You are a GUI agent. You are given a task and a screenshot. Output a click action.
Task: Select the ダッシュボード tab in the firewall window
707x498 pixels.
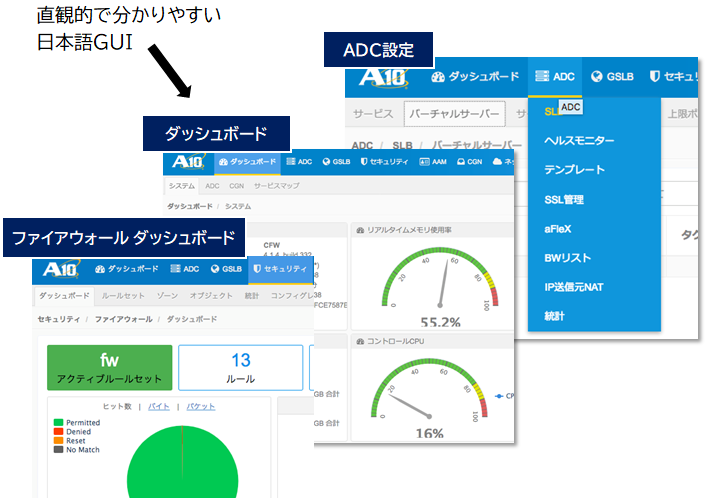pos(64,296)
